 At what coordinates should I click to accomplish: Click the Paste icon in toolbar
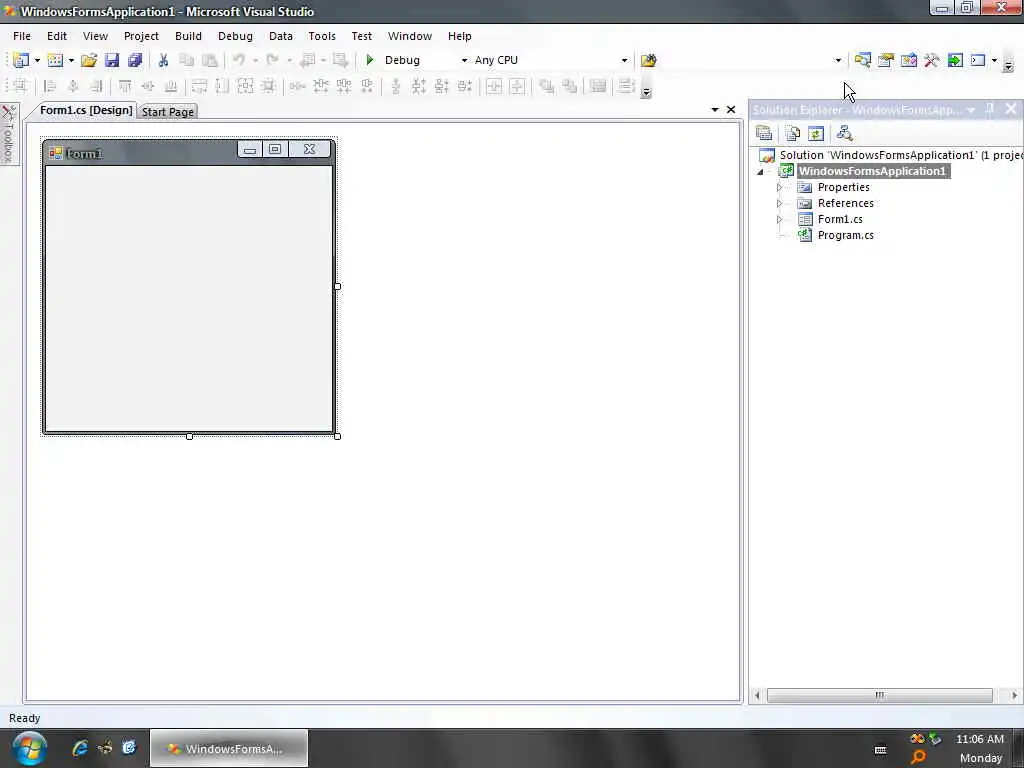click(210, 60)
